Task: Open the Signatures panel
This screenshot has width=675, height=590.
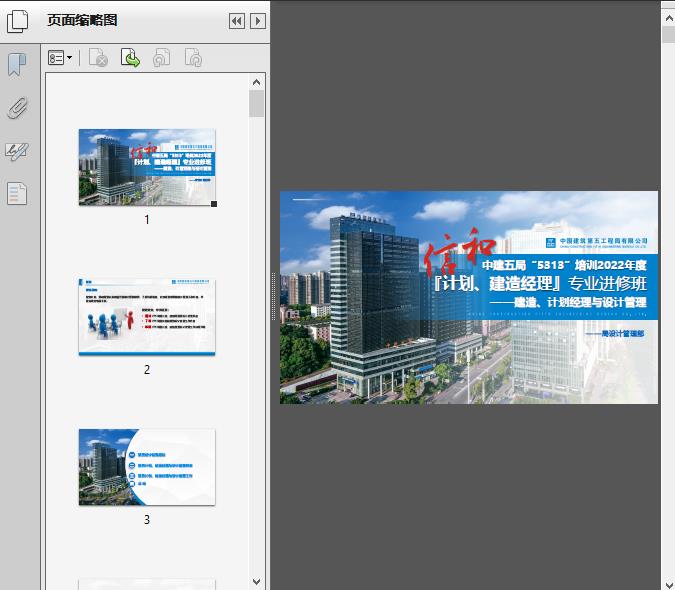Action: point(17,151)
